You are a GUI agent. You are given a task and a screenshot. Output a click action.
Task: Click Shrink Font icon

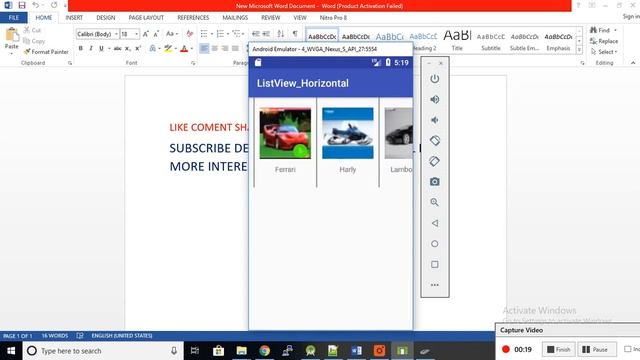coord(156,34)
